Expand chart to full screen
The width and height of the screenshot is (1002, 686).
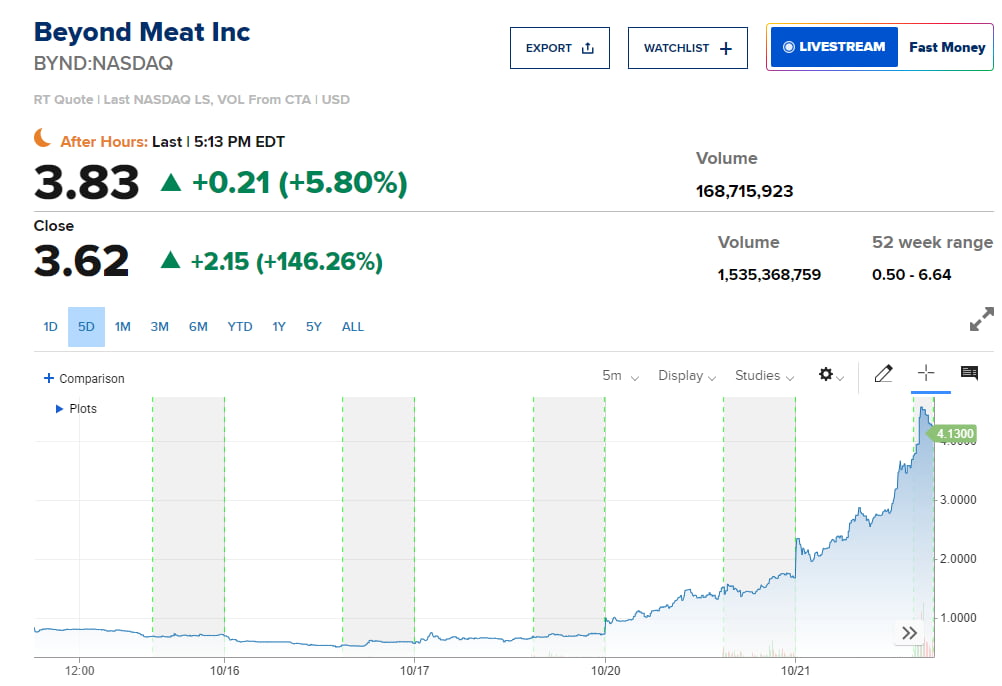[x=981, y=320]
